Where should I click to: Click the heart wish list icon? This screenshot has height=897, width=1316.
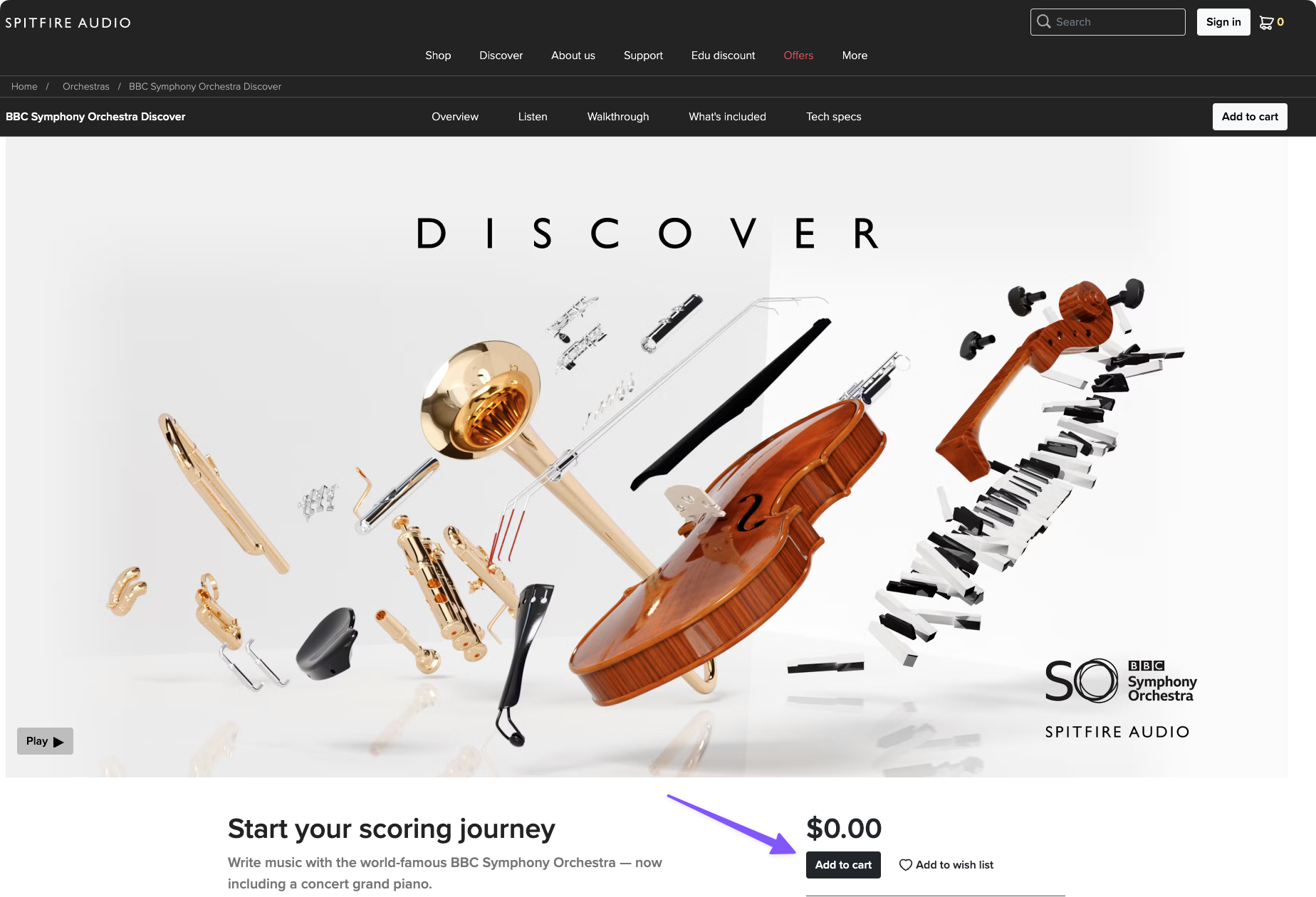pyautogui.click(x=905, y=865)
